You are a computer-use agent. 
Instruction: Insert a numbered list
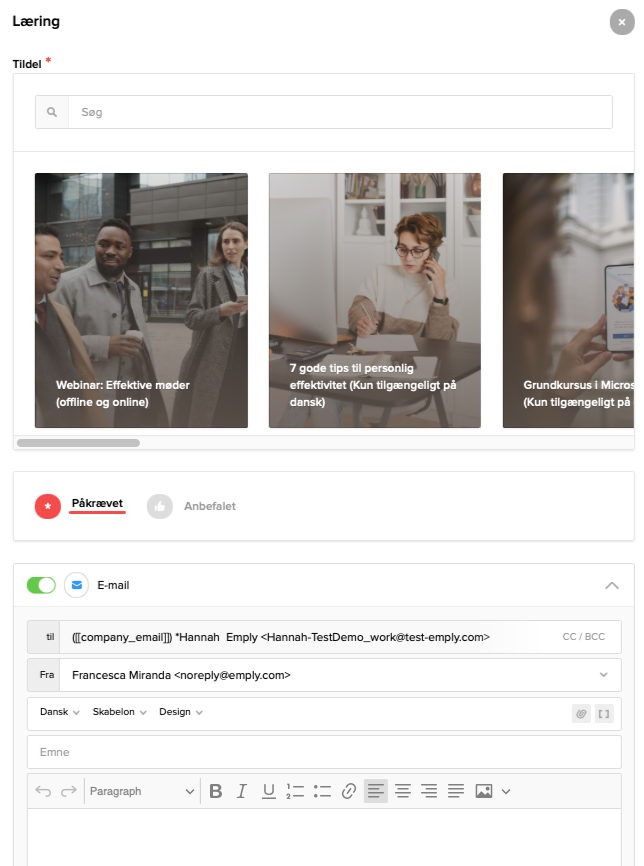295,791
